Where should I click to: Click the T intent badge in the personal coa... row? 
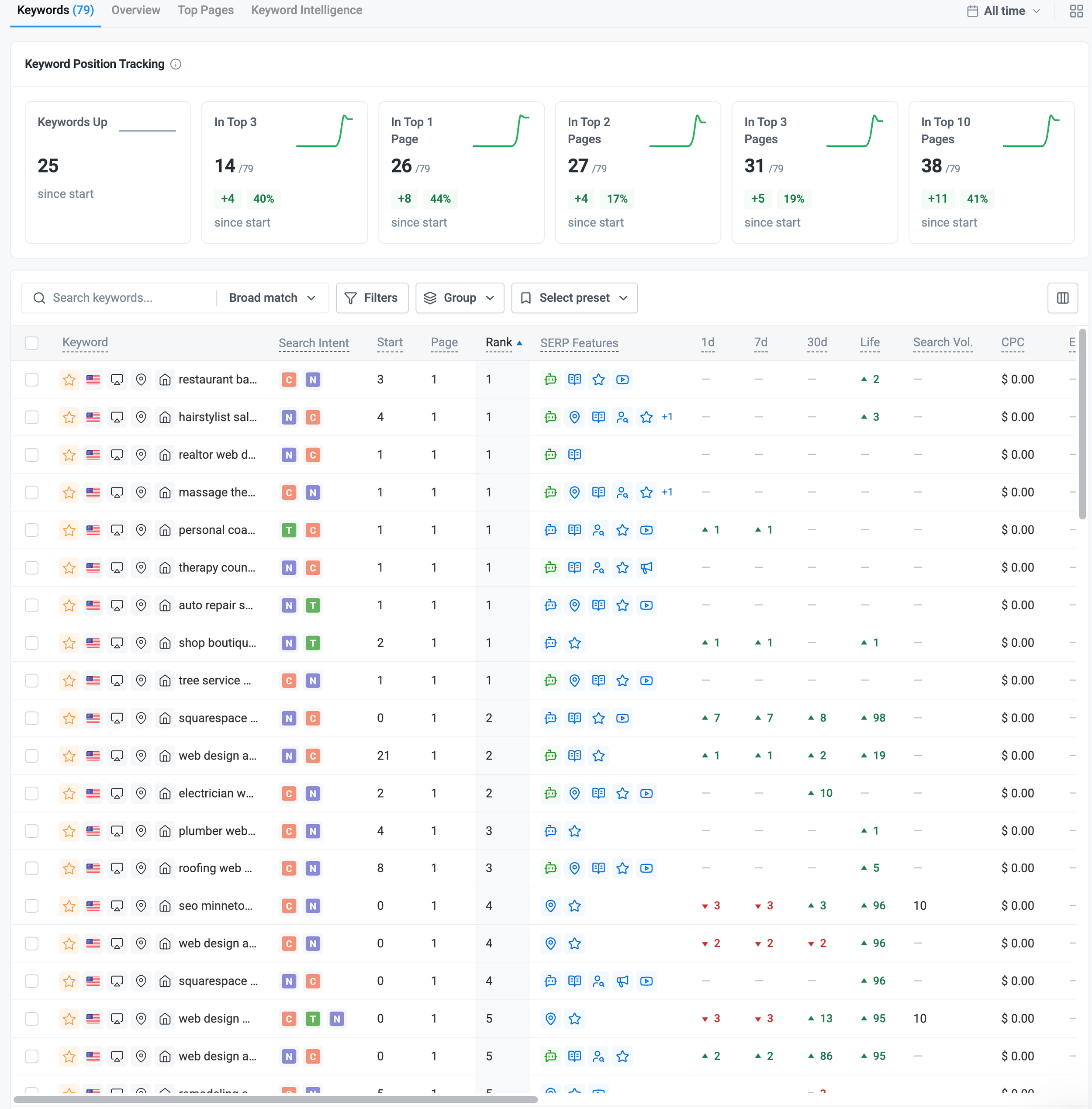click(289, 530)
